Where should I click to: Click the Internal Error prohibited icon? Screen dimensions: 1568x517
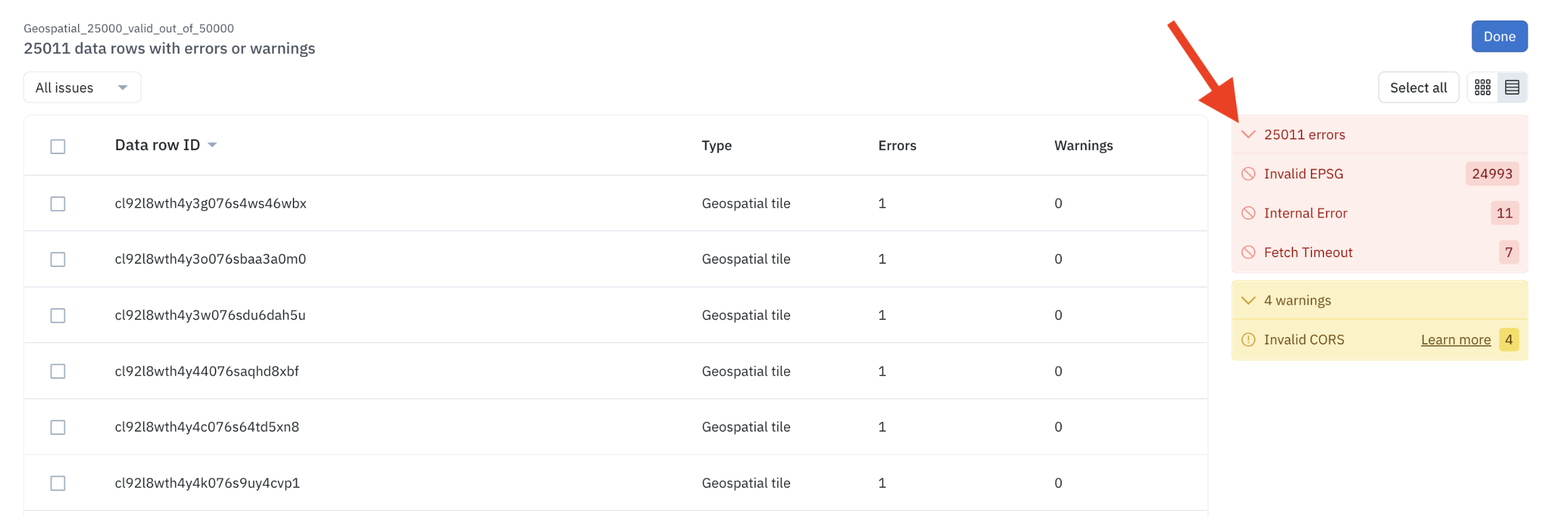[1248, 213]
